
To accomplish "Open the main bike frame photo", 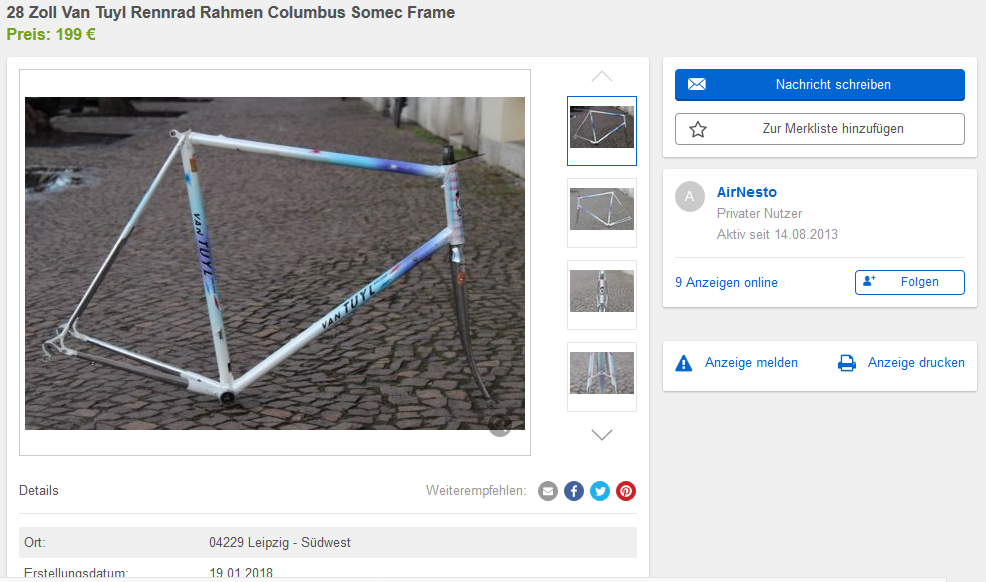I will [275, 263].
